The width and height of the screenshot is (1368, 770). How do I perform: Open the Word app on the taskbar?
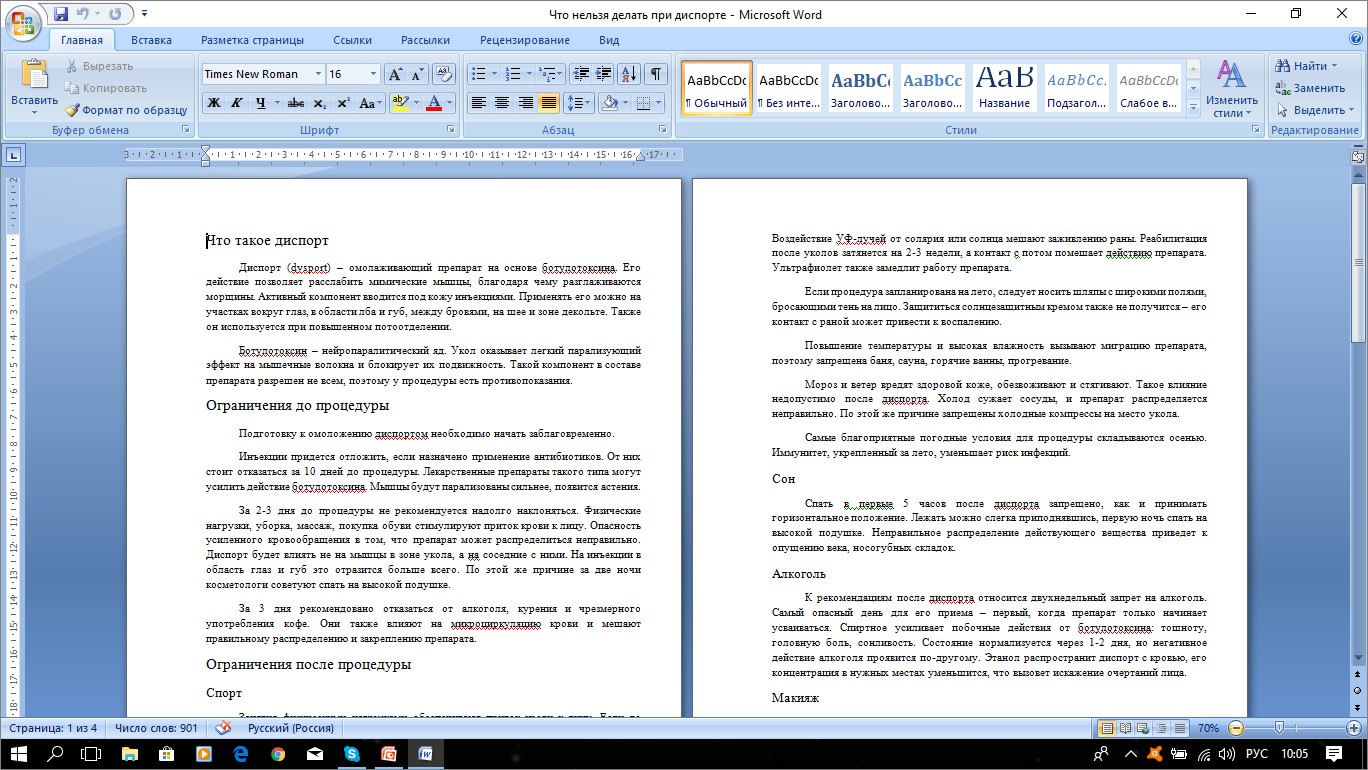(x=427, y=753)
